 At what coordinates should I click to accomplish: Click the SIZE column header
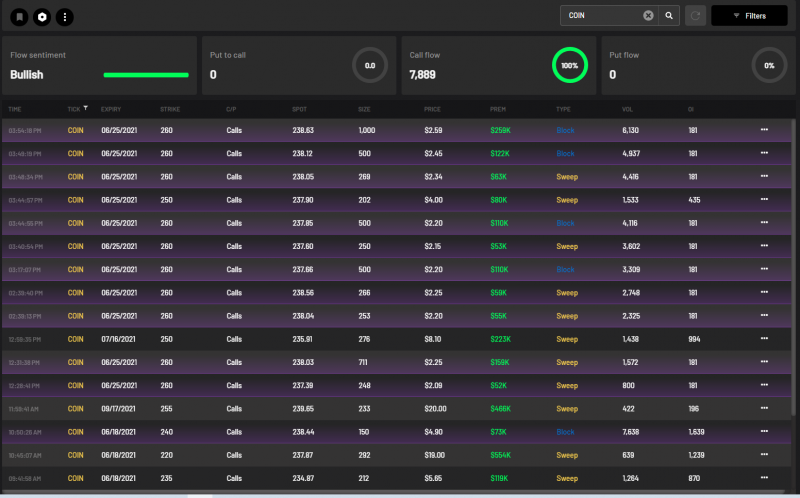(x=364, y=109)
